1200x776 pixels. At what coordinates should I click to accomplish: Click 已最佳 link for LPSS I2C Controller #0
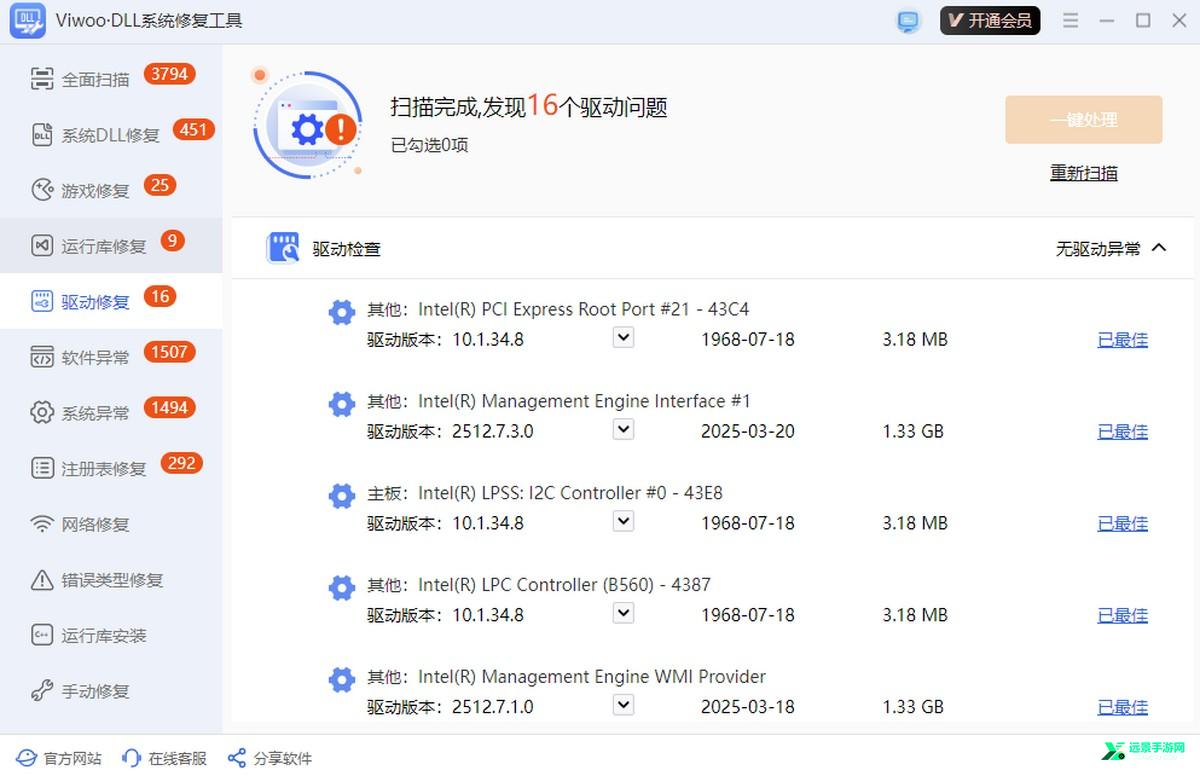(1122, 524)
